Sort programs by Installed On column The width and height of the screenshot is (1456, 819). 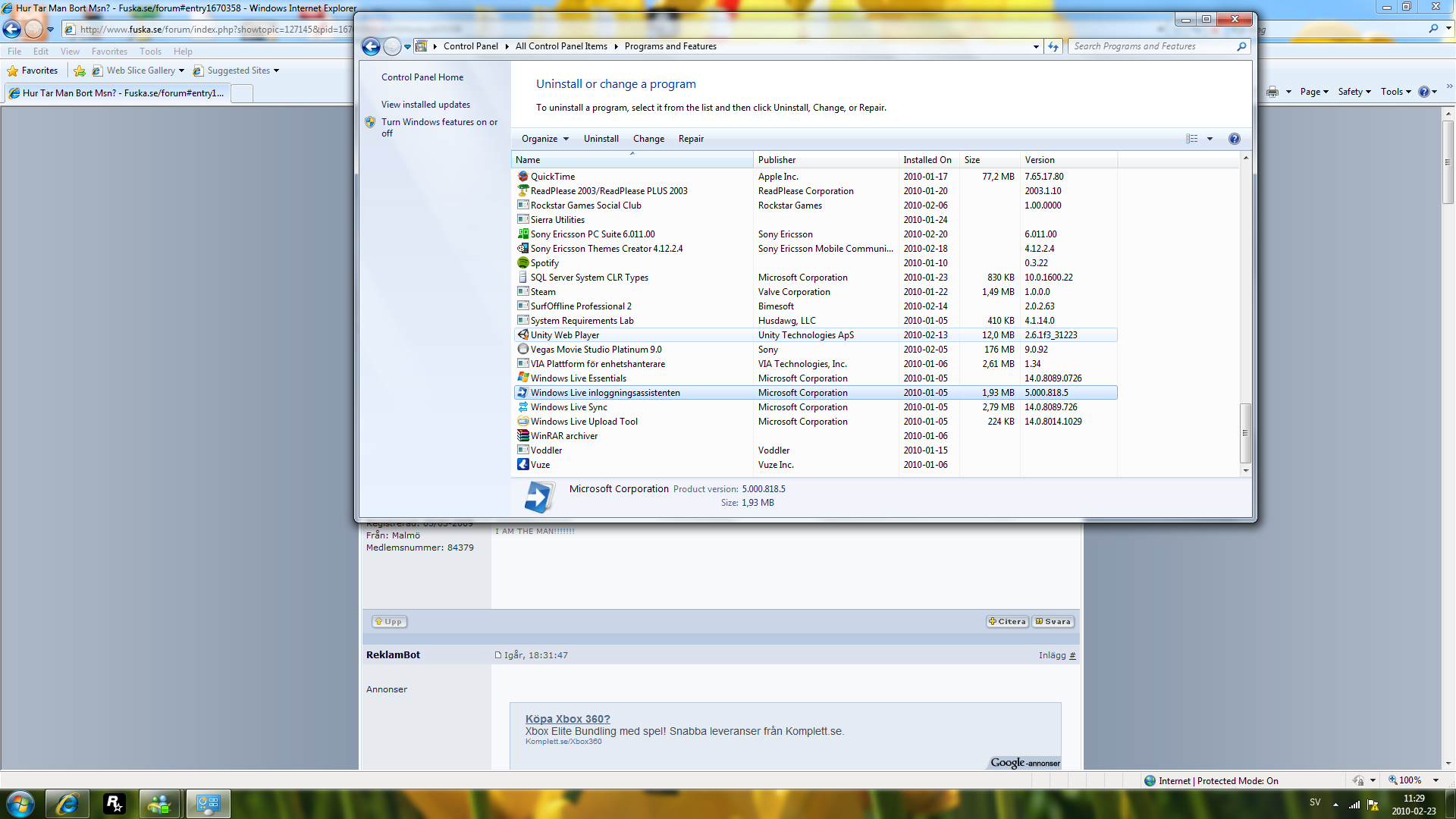[929, 160]
